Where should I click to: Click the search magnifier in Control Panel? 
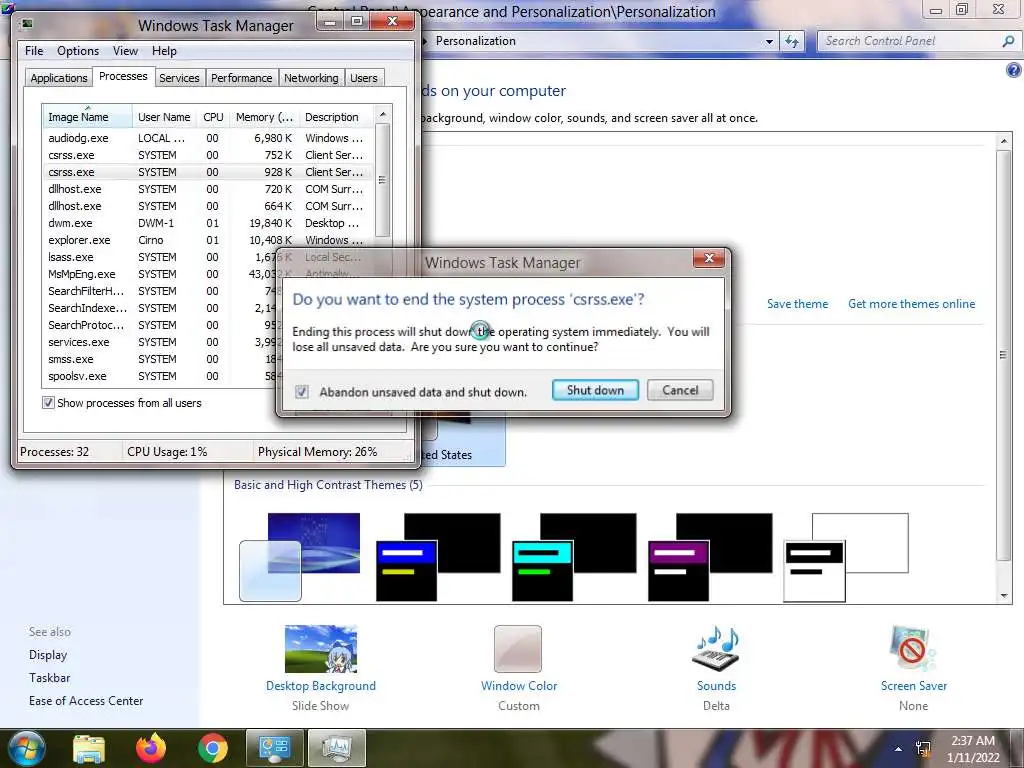coord(1008,41)
